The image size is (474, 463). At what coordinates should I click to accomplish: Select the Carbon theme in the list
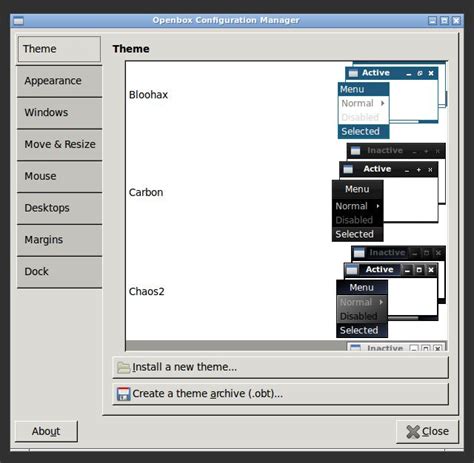click(146, 192)
